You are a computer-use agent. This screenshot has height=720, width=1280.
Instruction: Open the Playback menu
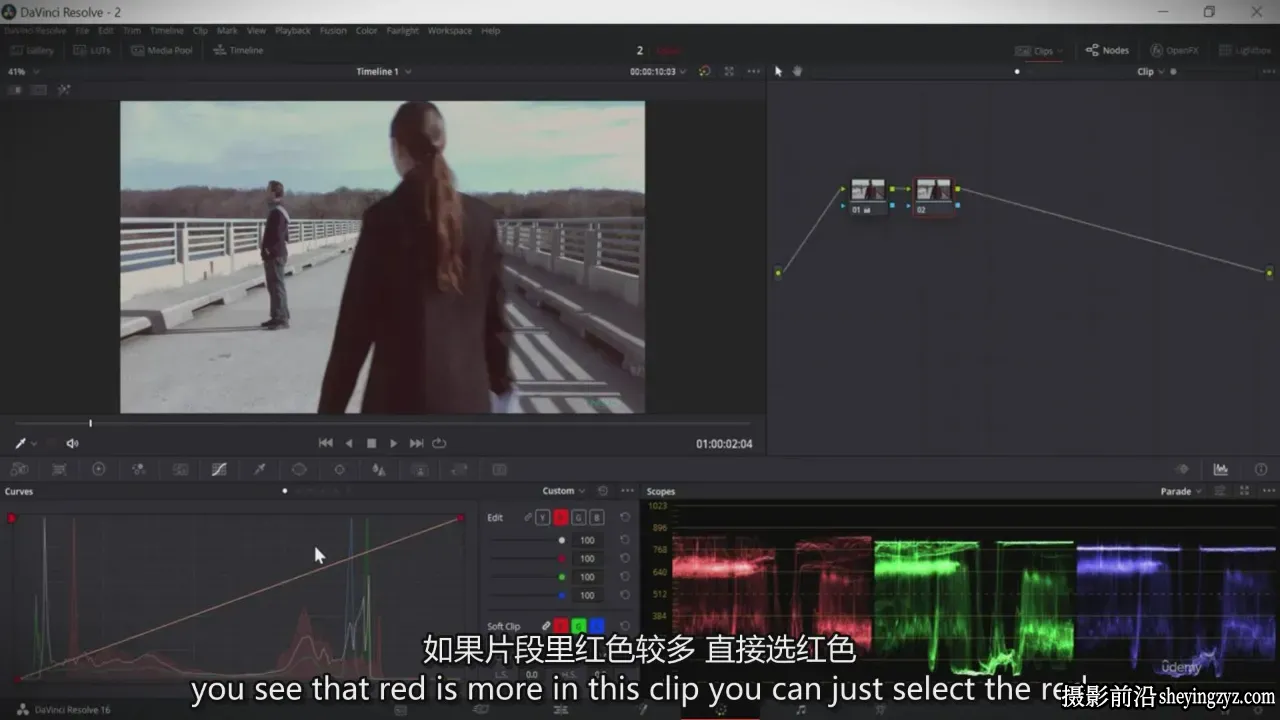tap(293, 31)
